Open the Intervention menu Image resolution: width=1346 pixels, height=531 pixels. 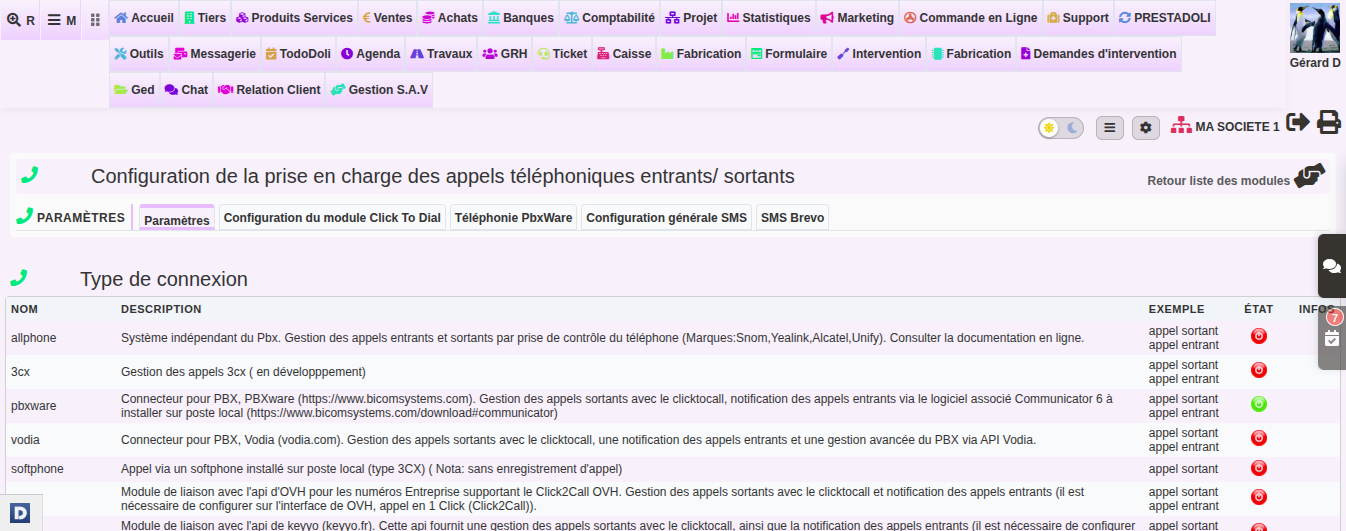(x=879, y=54)
